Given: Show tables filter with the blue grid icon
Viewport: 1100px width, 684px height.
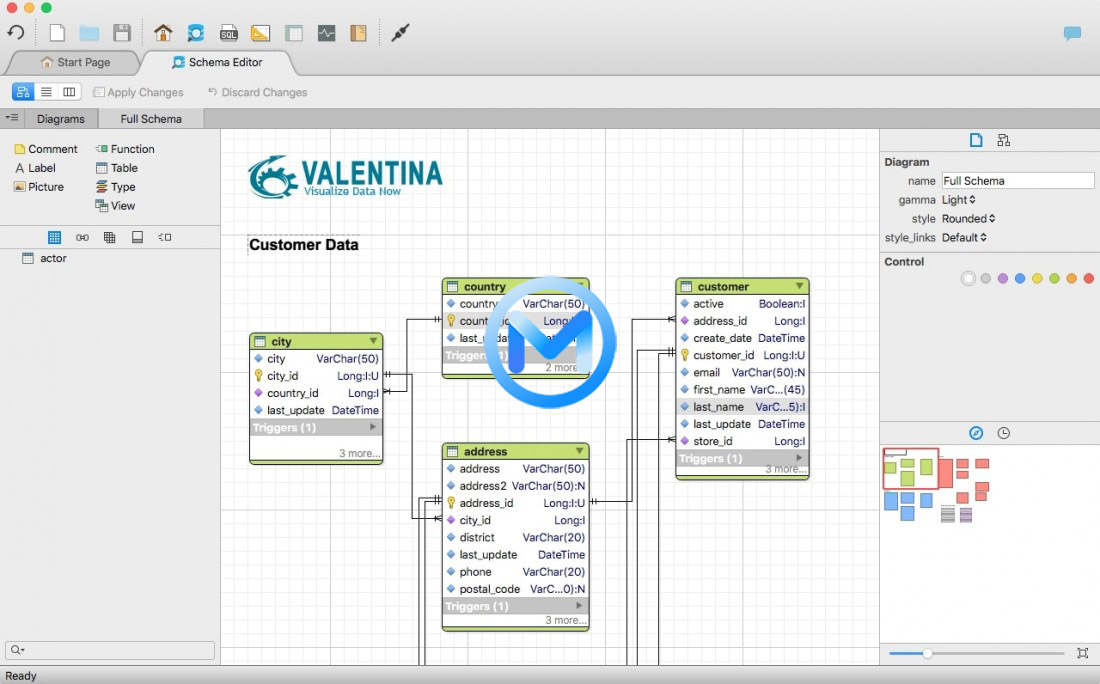Looking at the screenshot, I should (x=55, y=237).
